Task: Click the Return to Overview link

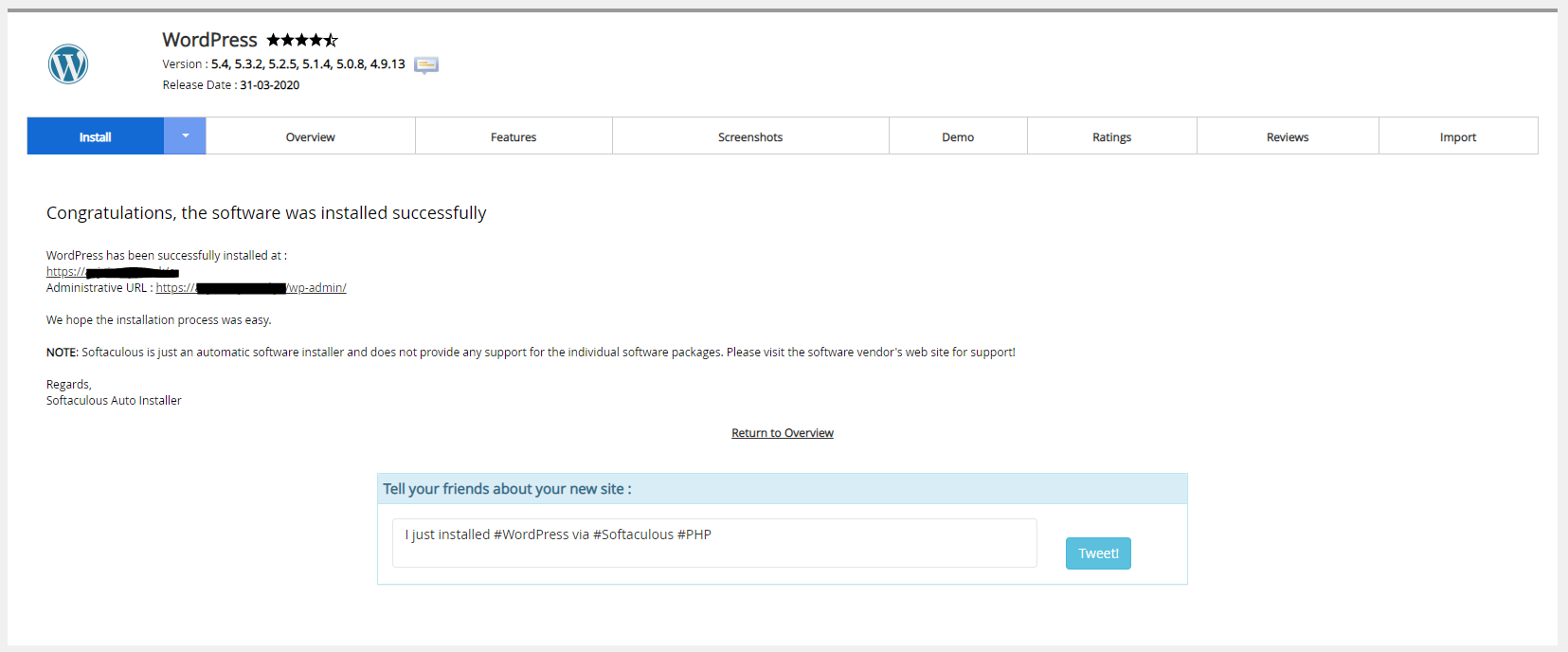Action: [782, 433]
